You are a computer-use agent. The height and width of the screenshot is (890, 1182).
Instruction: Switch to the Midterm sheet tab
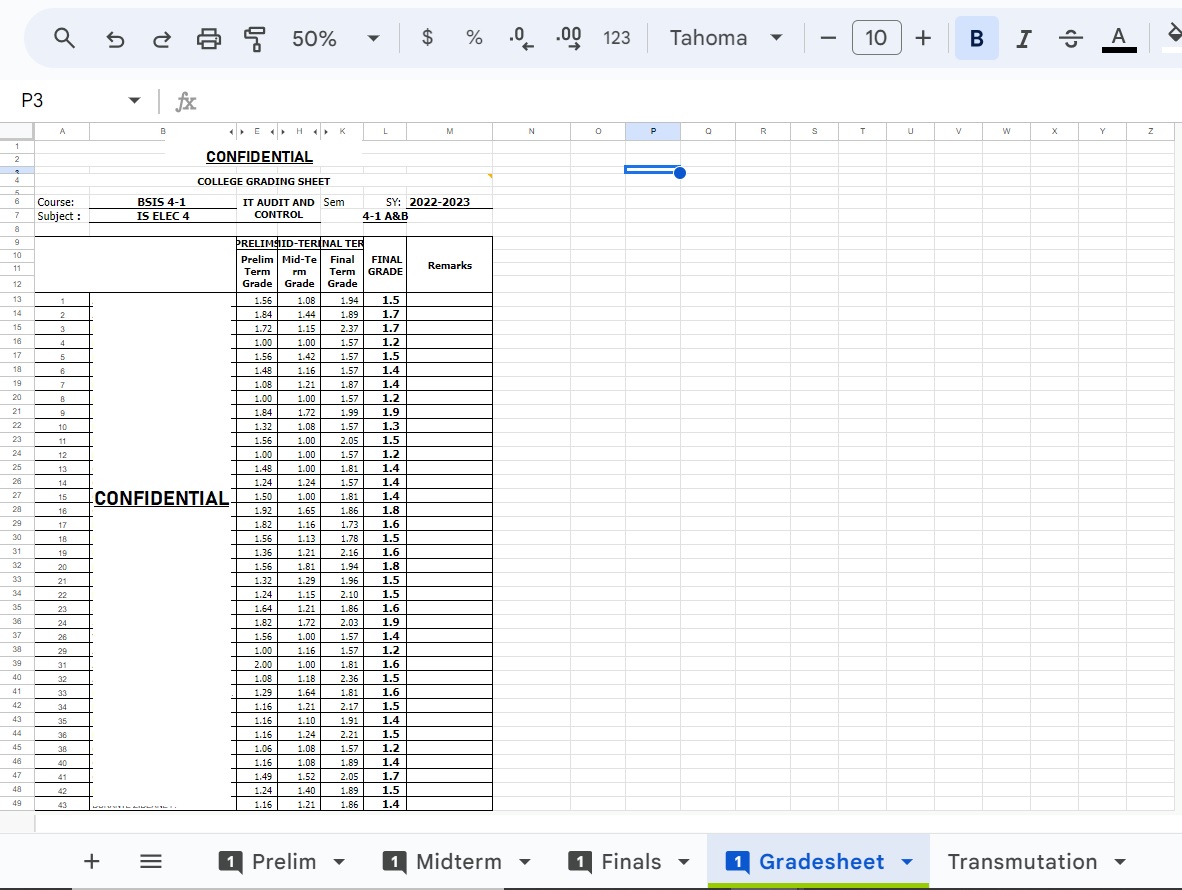[x=458, y=861]
